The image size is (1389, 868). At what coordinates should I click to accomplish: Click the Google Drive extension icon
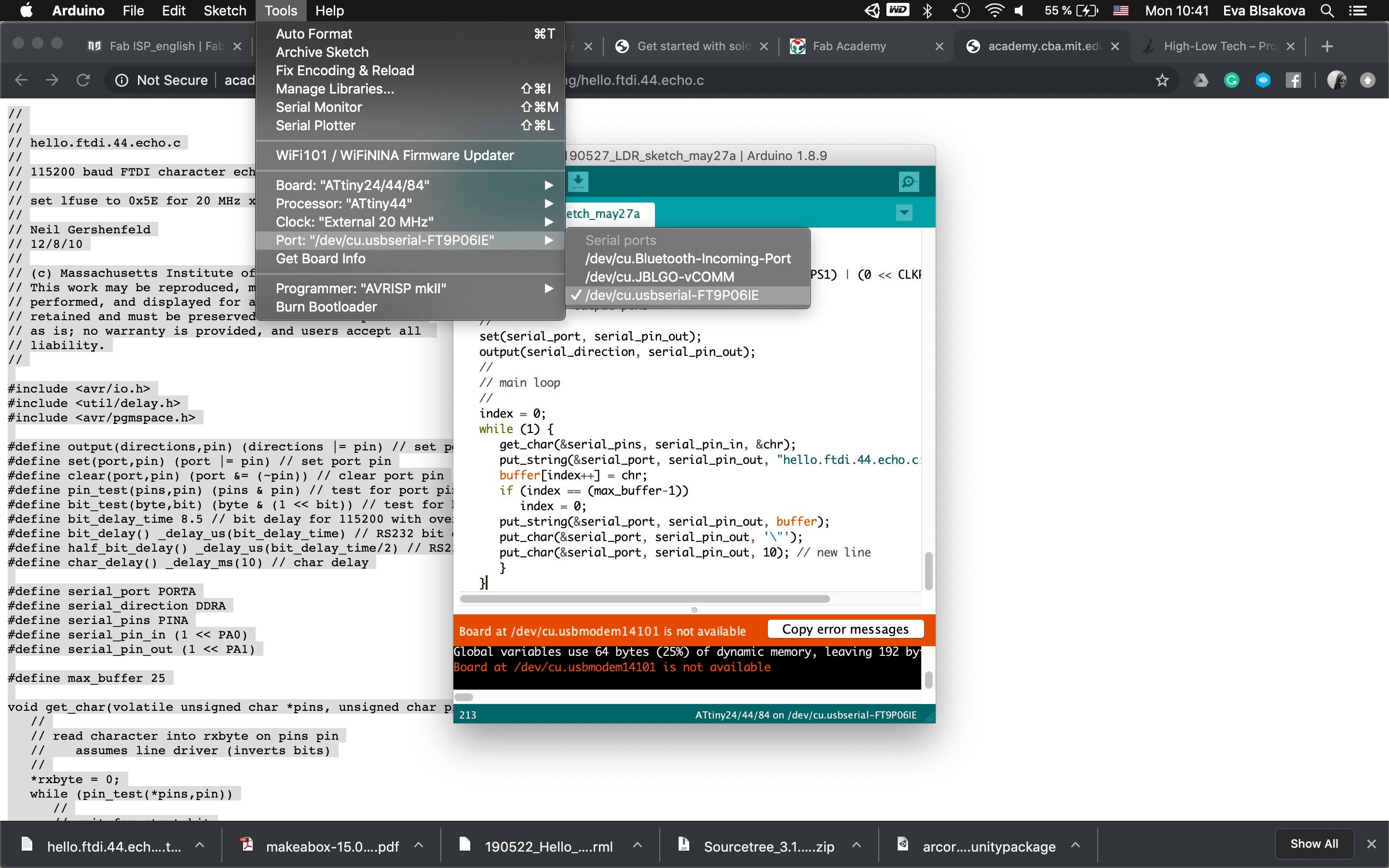pyautogui.click(x=1200, y=81)
